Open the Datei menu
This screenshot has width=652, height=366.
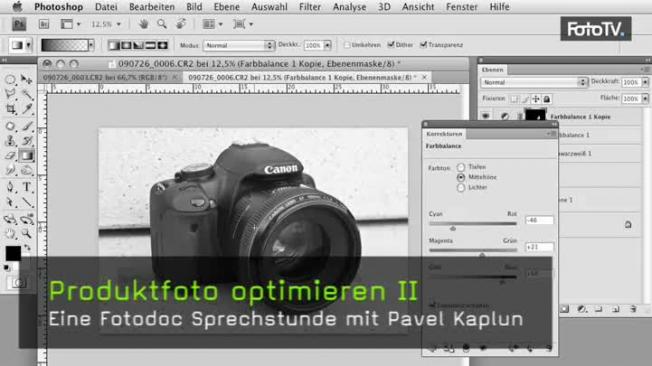click(106, 7)
